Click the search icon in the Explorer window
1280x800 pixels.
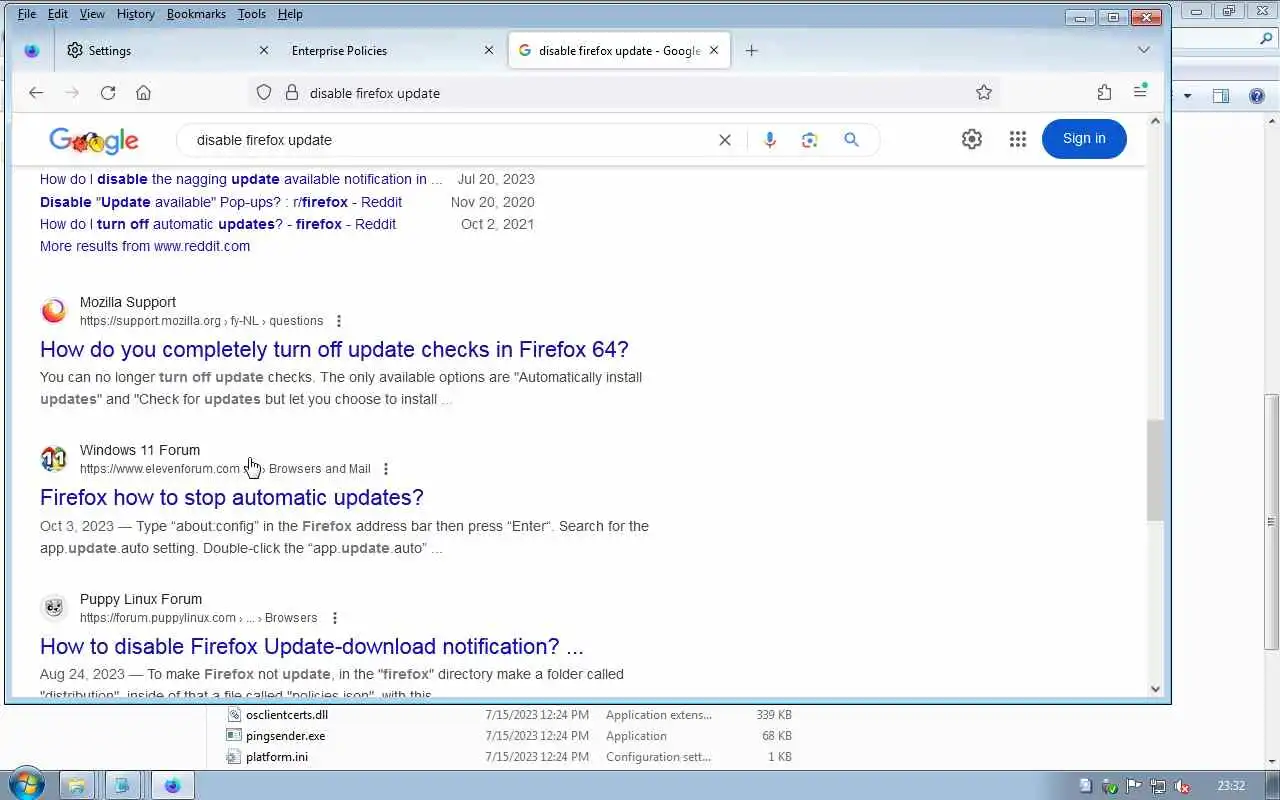pyautogui.click(x=1265, y=39)
